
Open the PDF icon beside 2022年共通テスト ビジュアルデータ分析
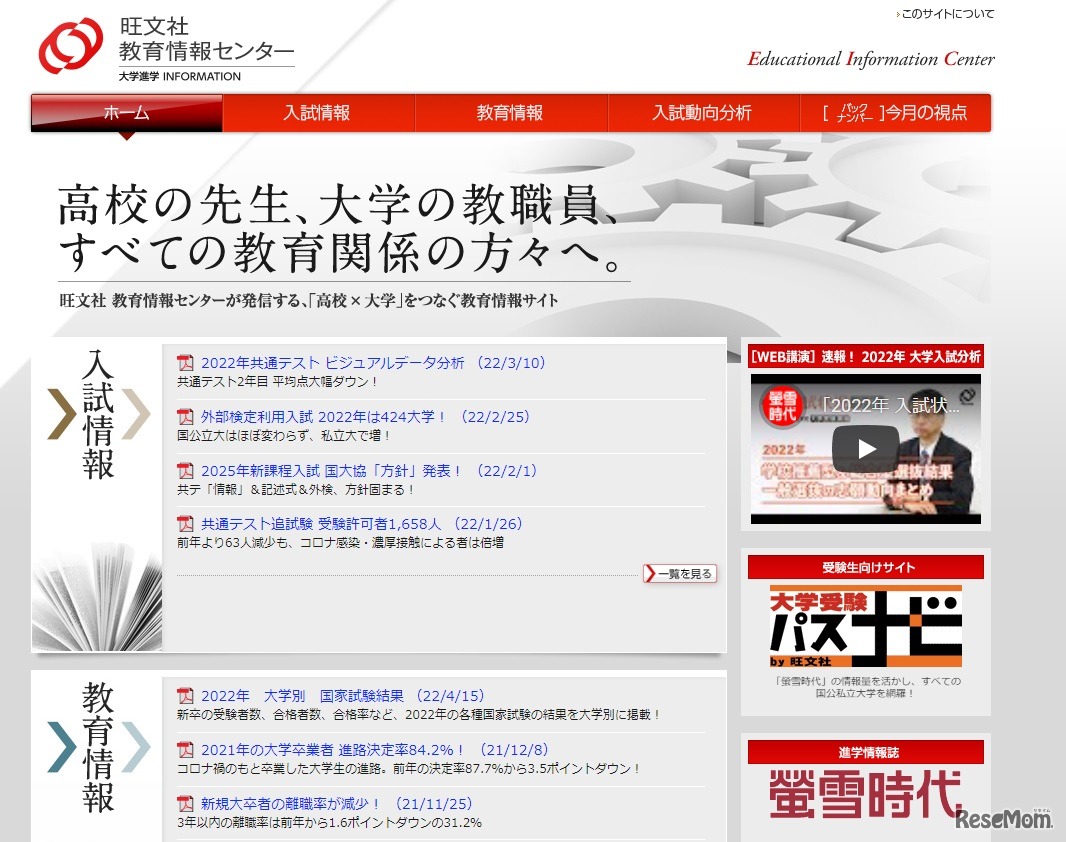[x=184, y=363]
